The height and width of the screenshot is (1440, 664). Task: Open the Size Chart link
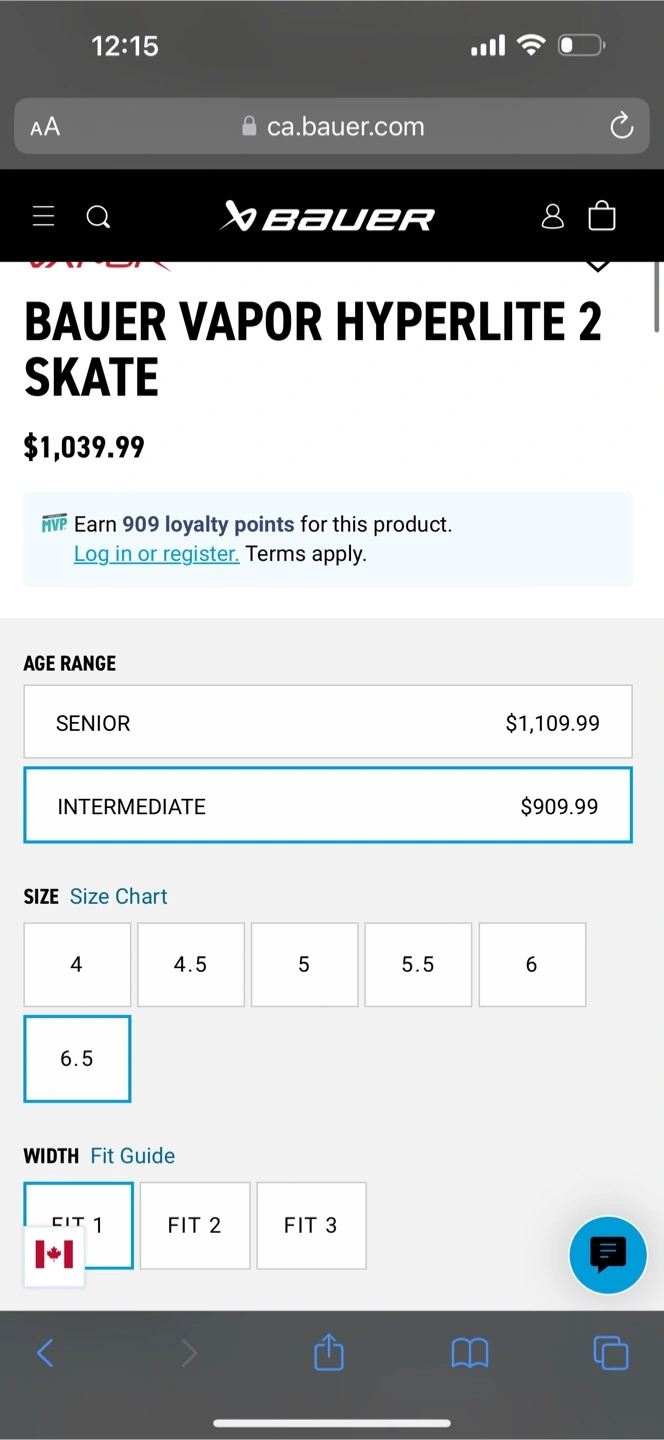[118, 896]
